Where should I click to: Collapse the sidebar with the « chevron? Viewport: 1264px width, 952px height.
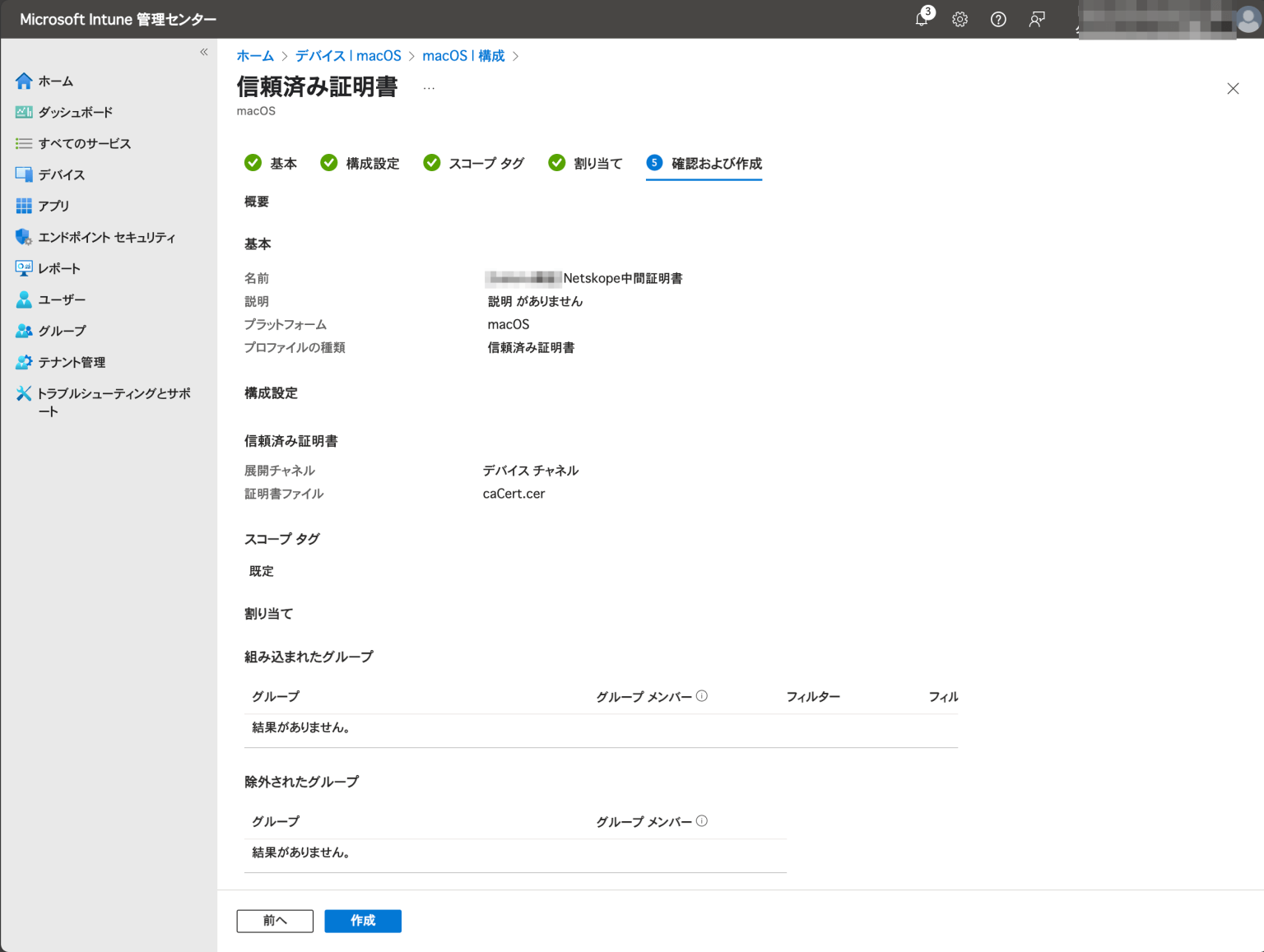pyautogui.click(x=203, y=52)
